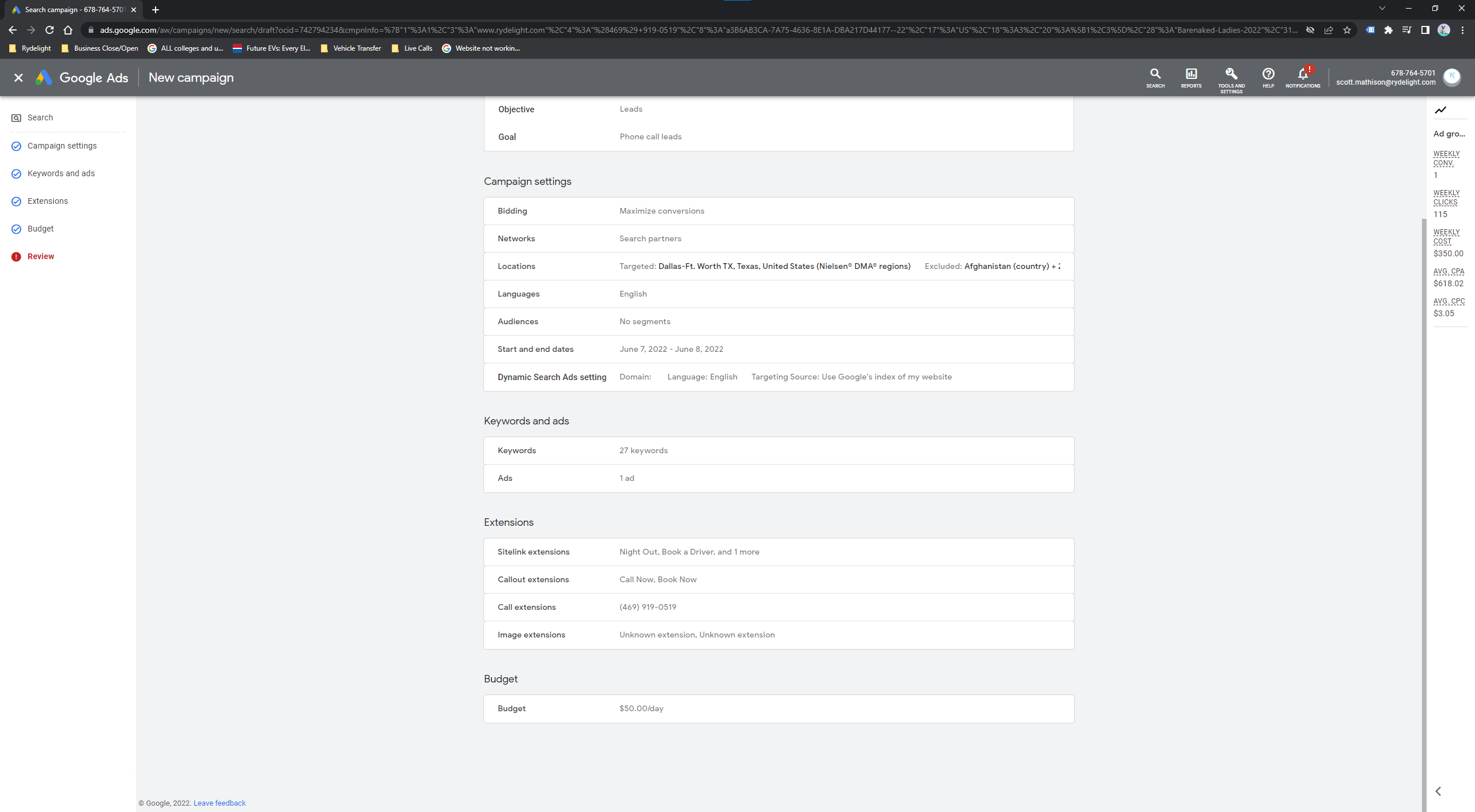Screen dimensions: 1475x812
Task: Click the performance trend line icon
Action: click(x=1440, y=110)
